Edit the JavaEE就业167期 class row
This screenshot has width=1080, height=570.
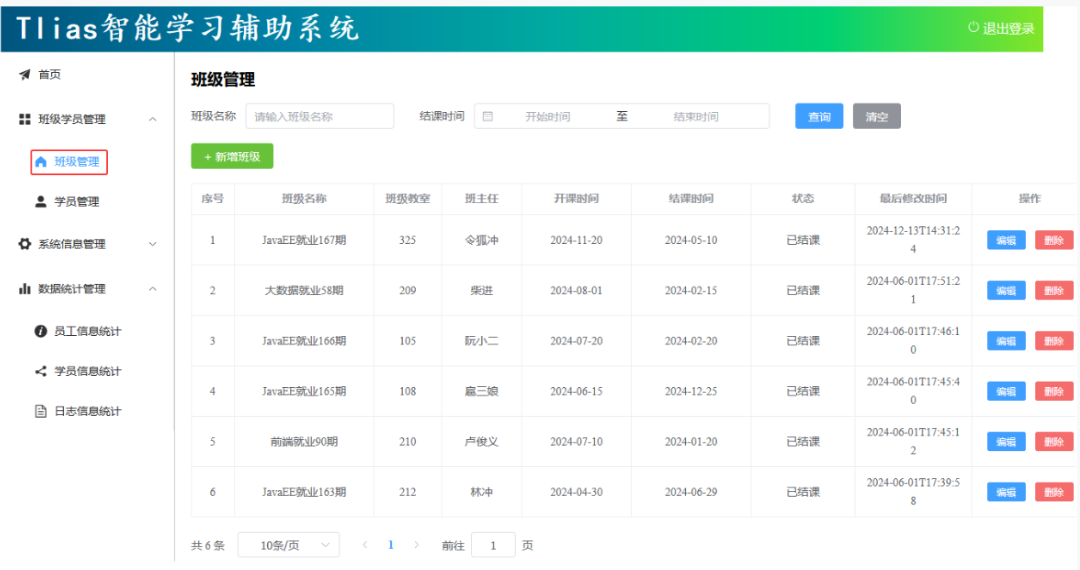[x=1006, y=240]
